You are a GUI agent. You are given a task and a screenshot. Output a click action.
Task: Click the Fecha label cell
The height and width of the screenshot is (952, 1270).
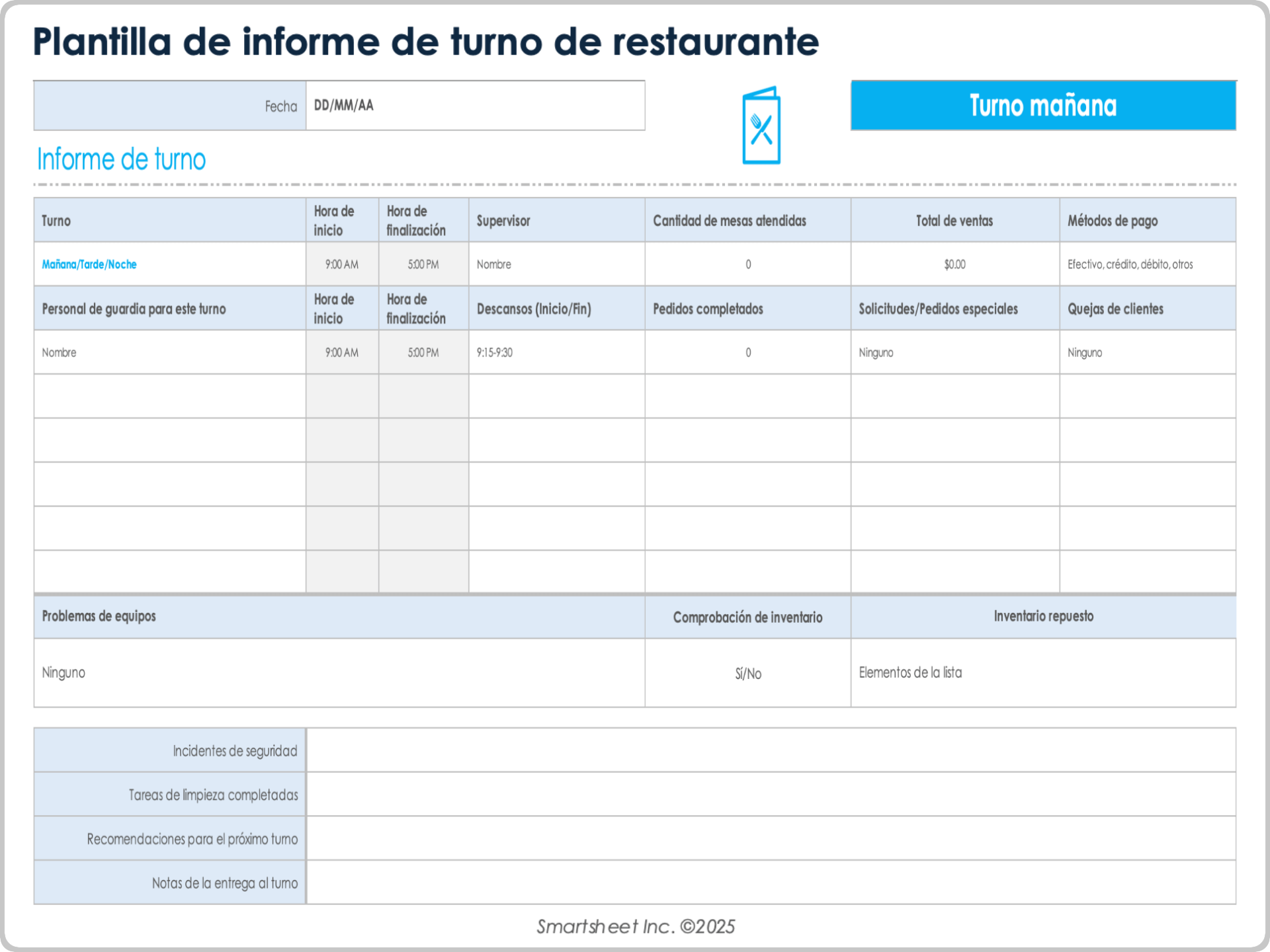point(170,106)
